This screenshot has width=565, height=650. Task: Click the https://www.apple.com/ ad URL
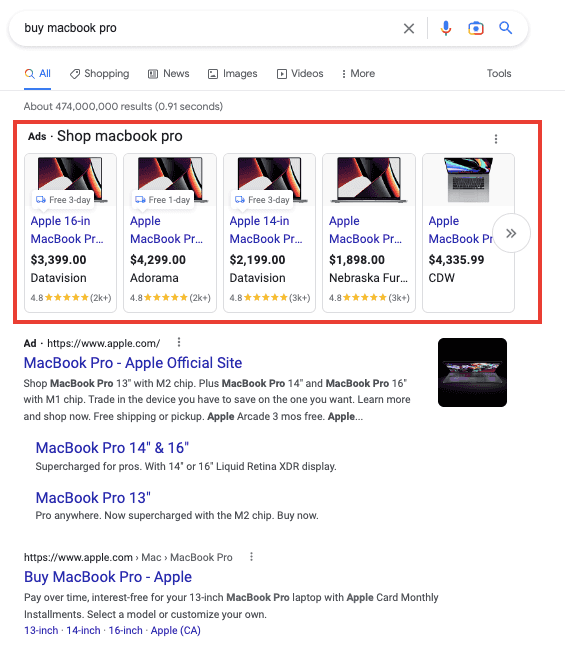point(104,343)
